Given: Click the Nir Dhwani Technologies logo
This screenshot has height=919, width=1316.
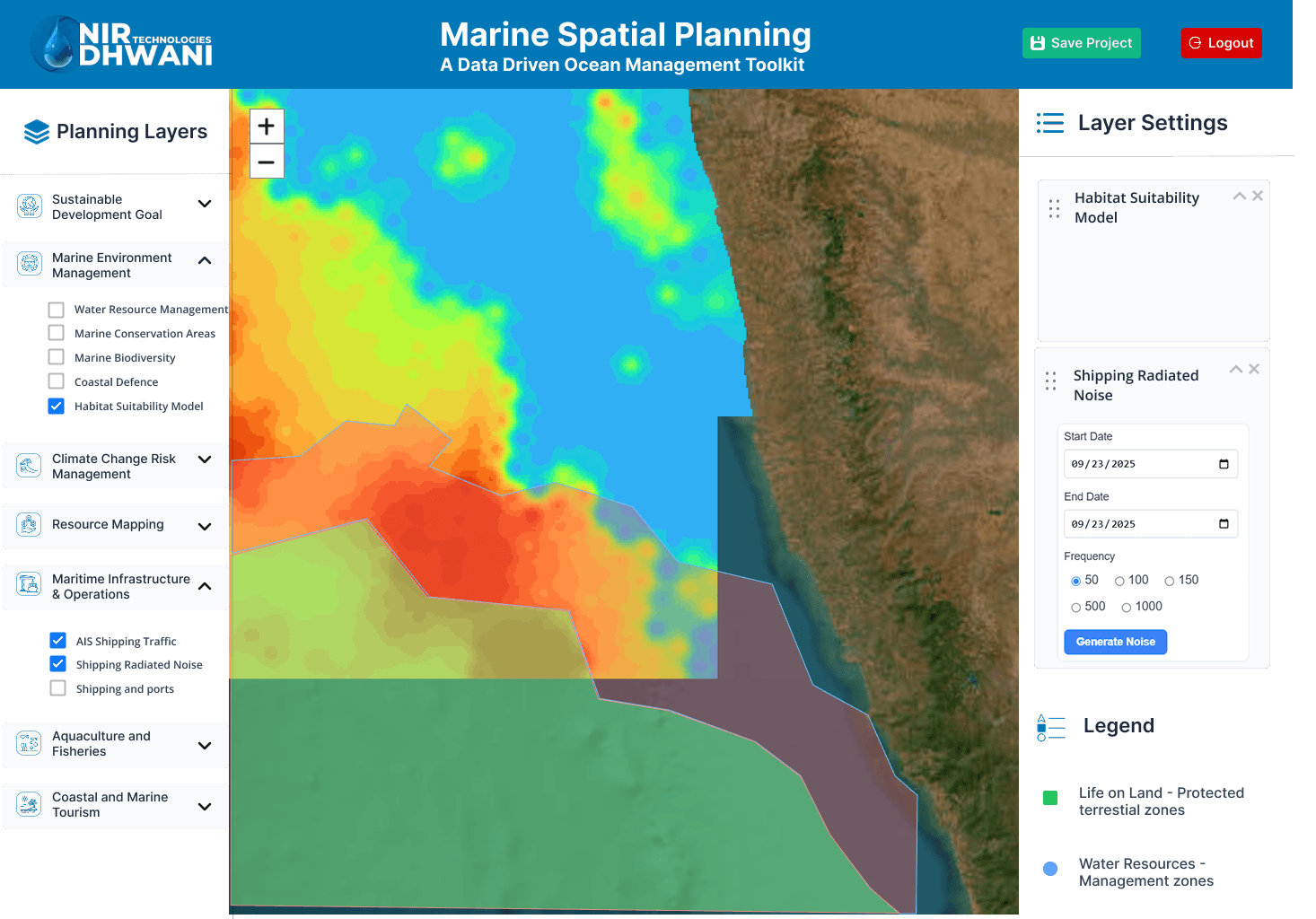Looking at the screenshot, I should (x=121, y=44).
